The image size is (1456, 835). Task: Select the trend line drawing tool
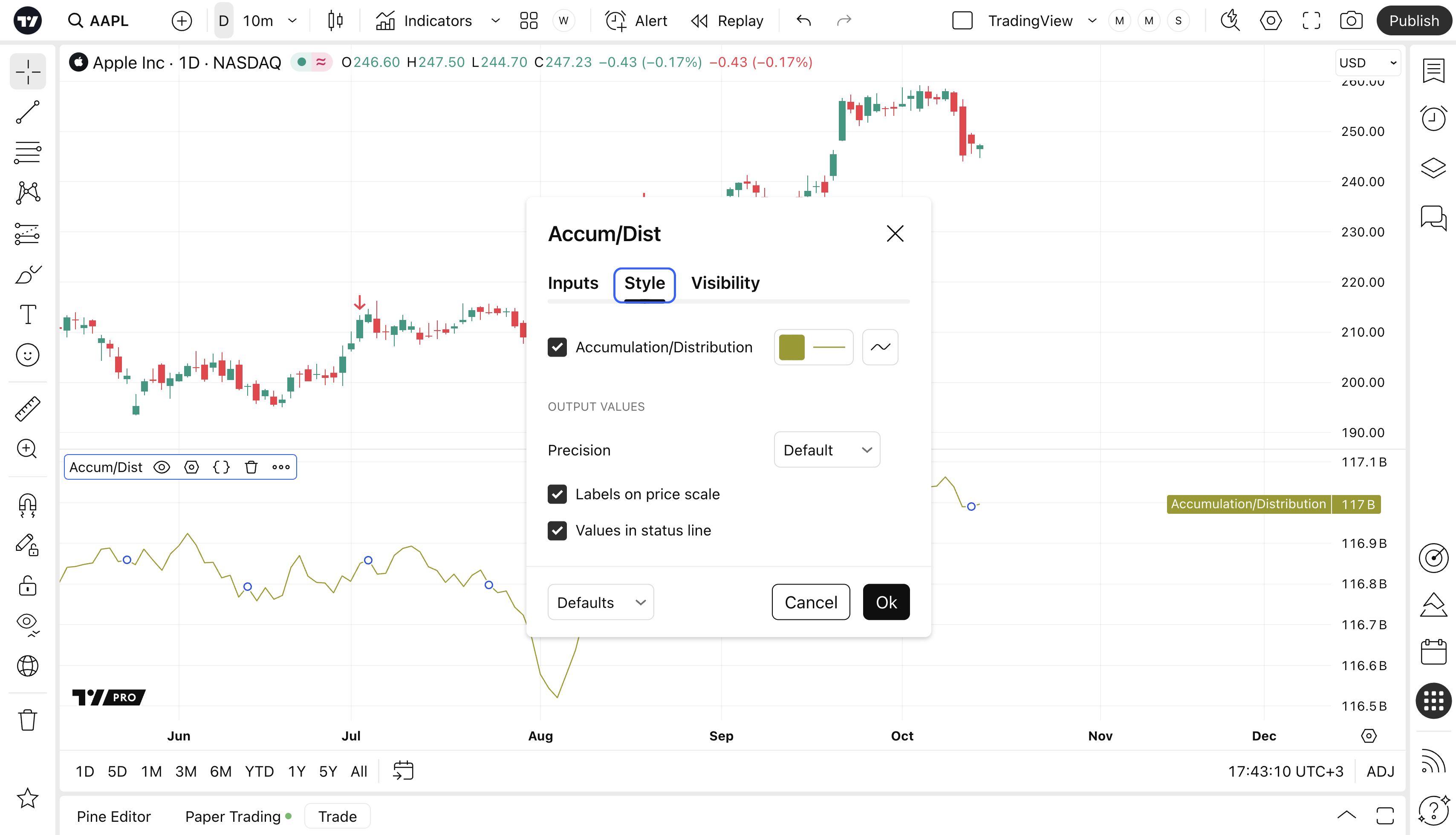point(28,112)
